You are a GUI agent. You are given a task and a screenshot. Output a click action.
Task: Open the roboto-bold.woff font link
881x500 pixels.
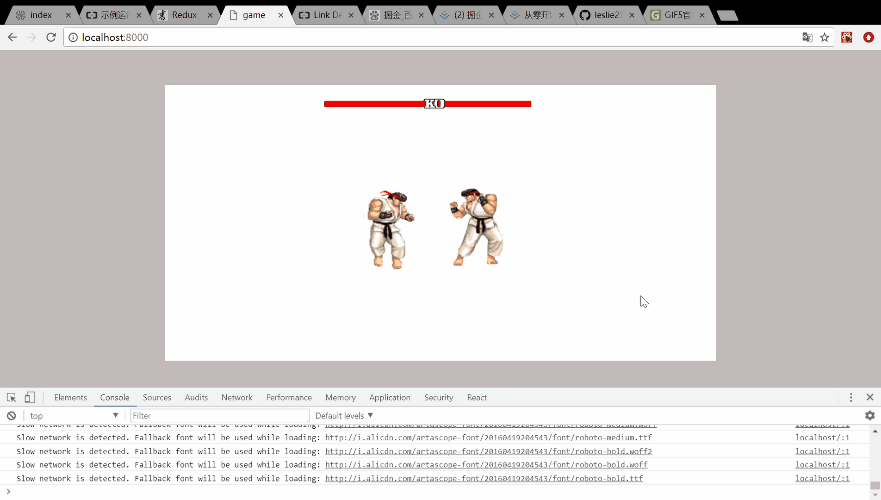(486, 465)
